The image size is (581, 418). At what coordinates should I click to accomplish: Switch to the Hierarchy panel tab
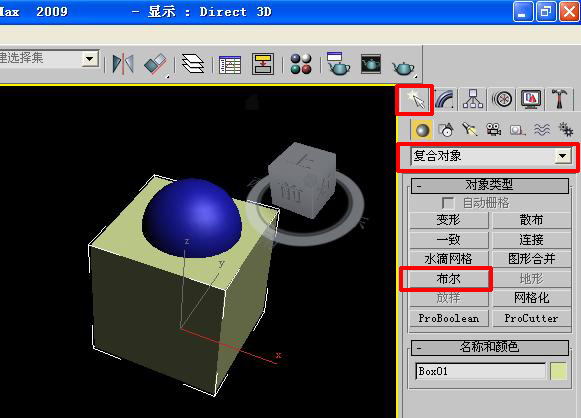472,99
